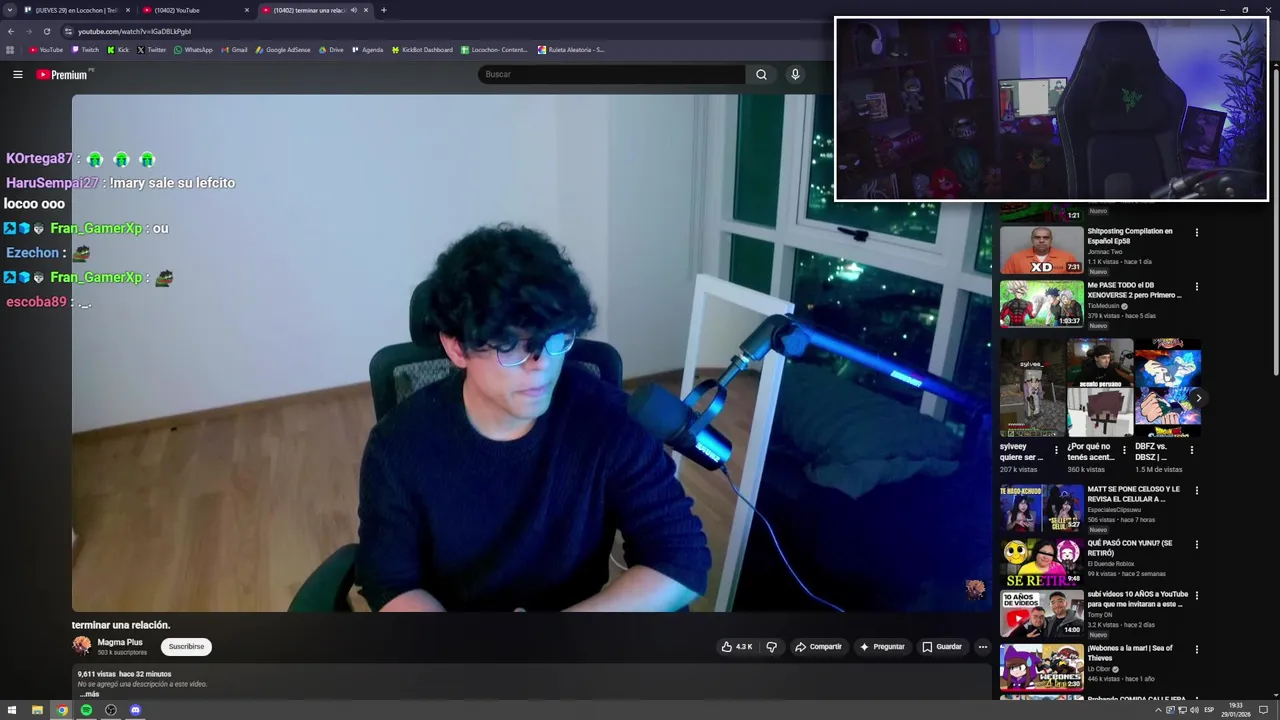Open the Gmail bookmark
The width and height of the screenshot is (1280, 720).
pos(234,50)
